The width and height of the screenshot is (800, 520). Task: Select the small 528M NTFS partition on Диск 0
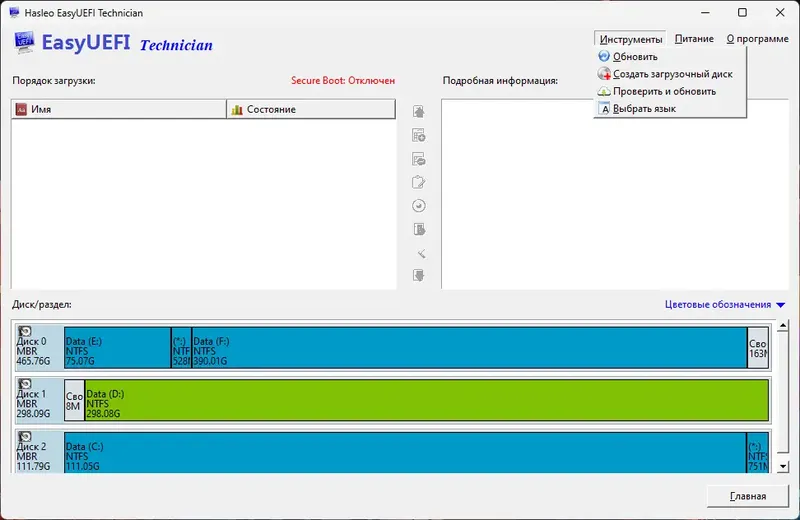click(x=181, y=348)
